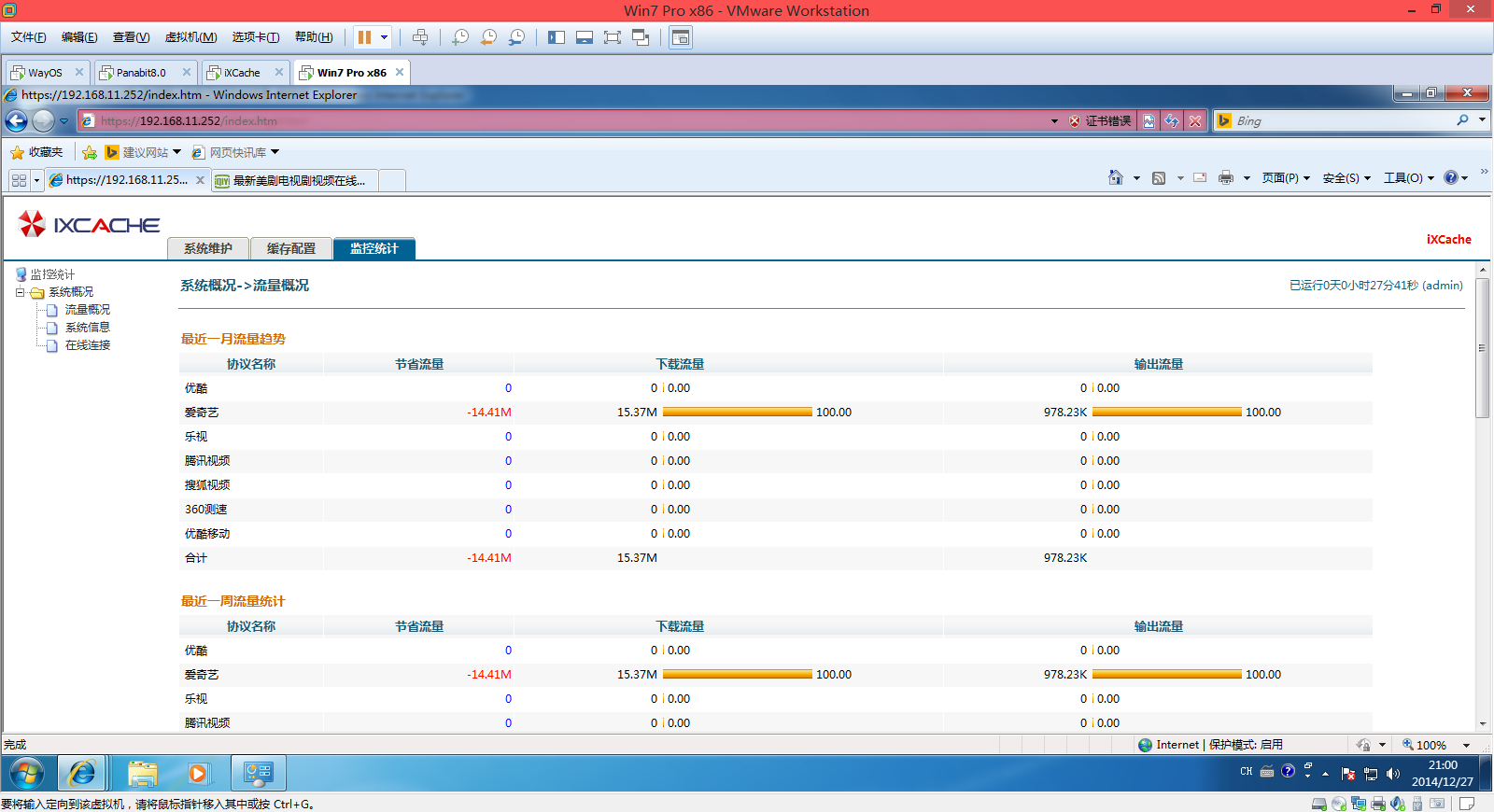The width and height of the screenshot is (1494, 812).
Task: Click the console view icon in VMware toolbar
Action: (x=681, y=37)
